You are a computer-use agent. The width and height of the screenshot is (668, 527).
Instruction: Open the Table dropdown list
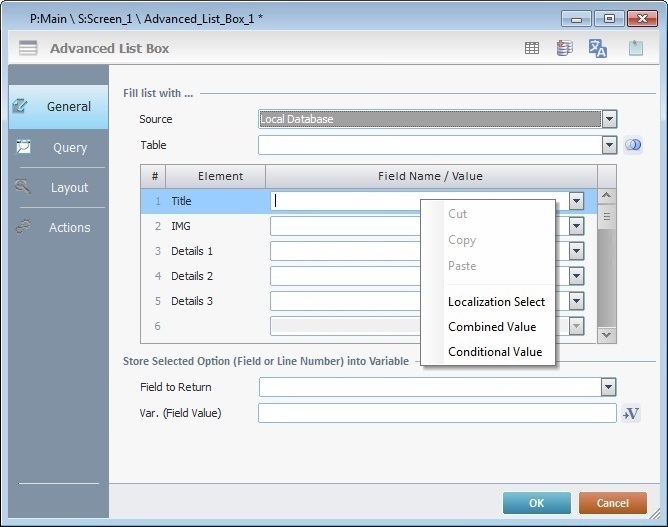click(x=609, y=146)
